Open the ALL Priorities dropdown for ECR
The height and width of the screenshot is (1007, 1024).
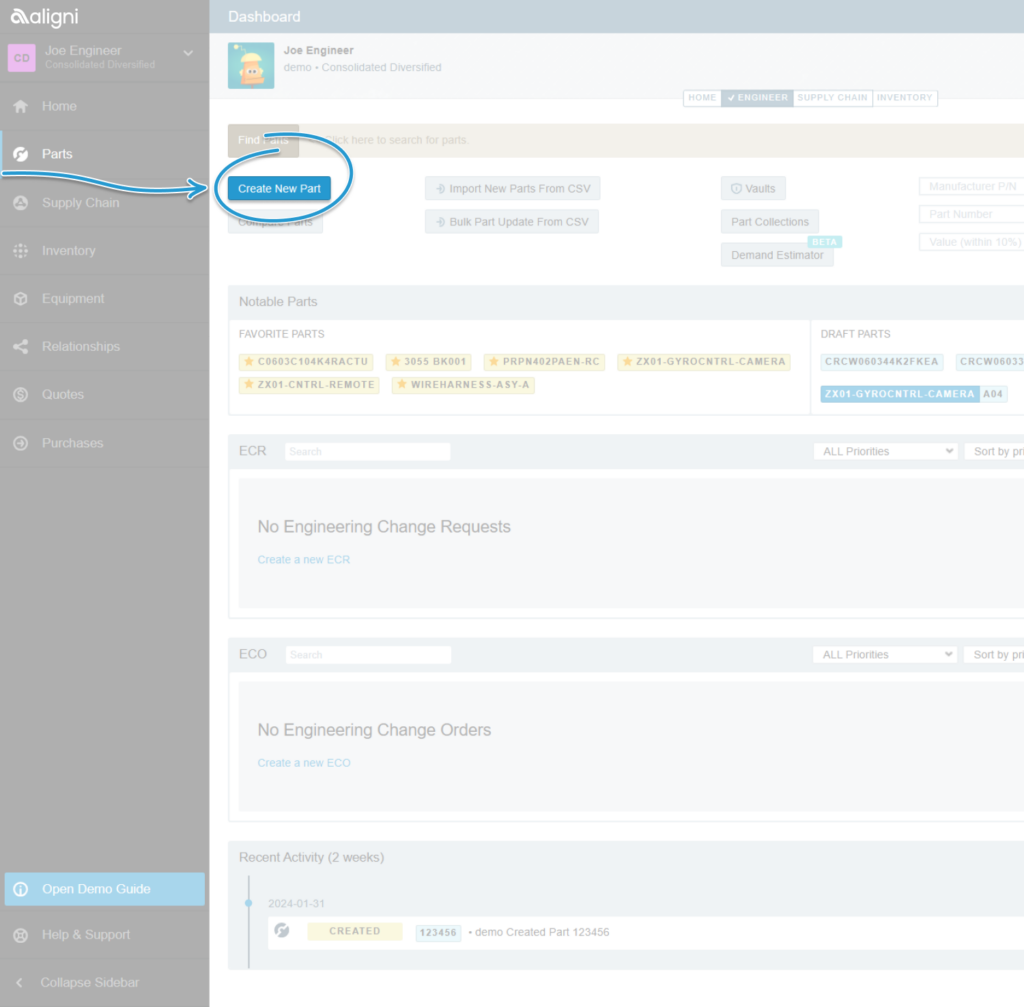[884, 451]
